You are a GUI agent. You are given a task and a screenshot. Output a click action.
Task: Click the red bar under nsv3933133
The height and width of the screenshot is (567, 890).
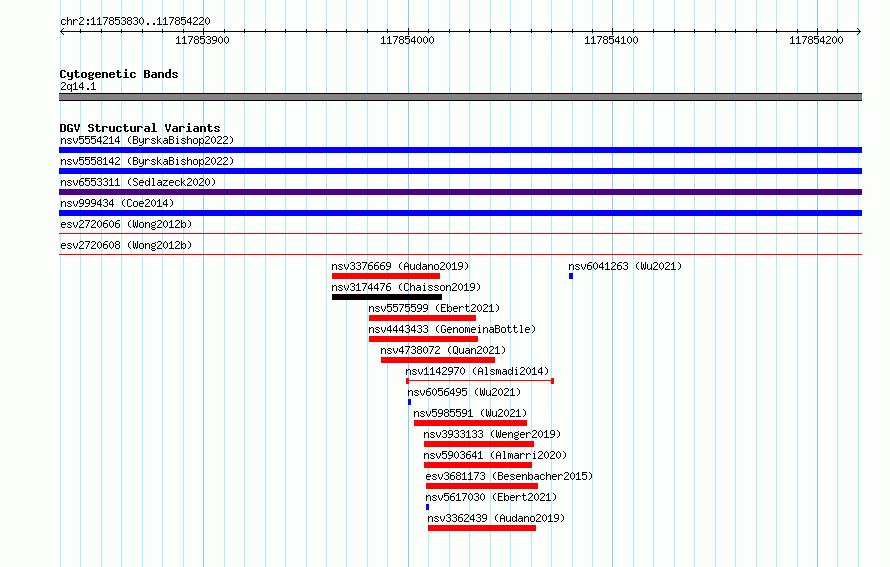[x=479, y=444]
